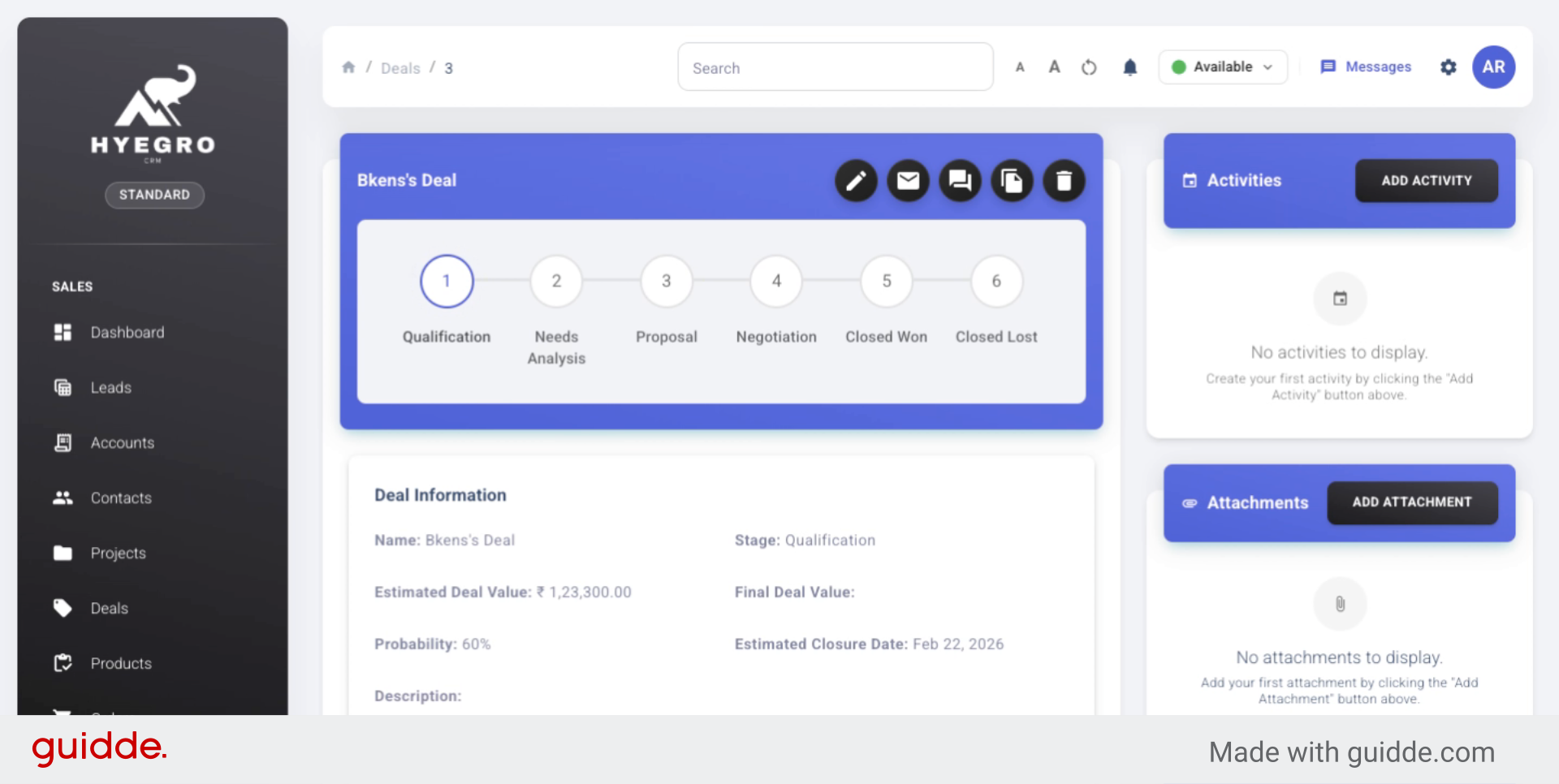Click the envelope email icon on deal

908,180
